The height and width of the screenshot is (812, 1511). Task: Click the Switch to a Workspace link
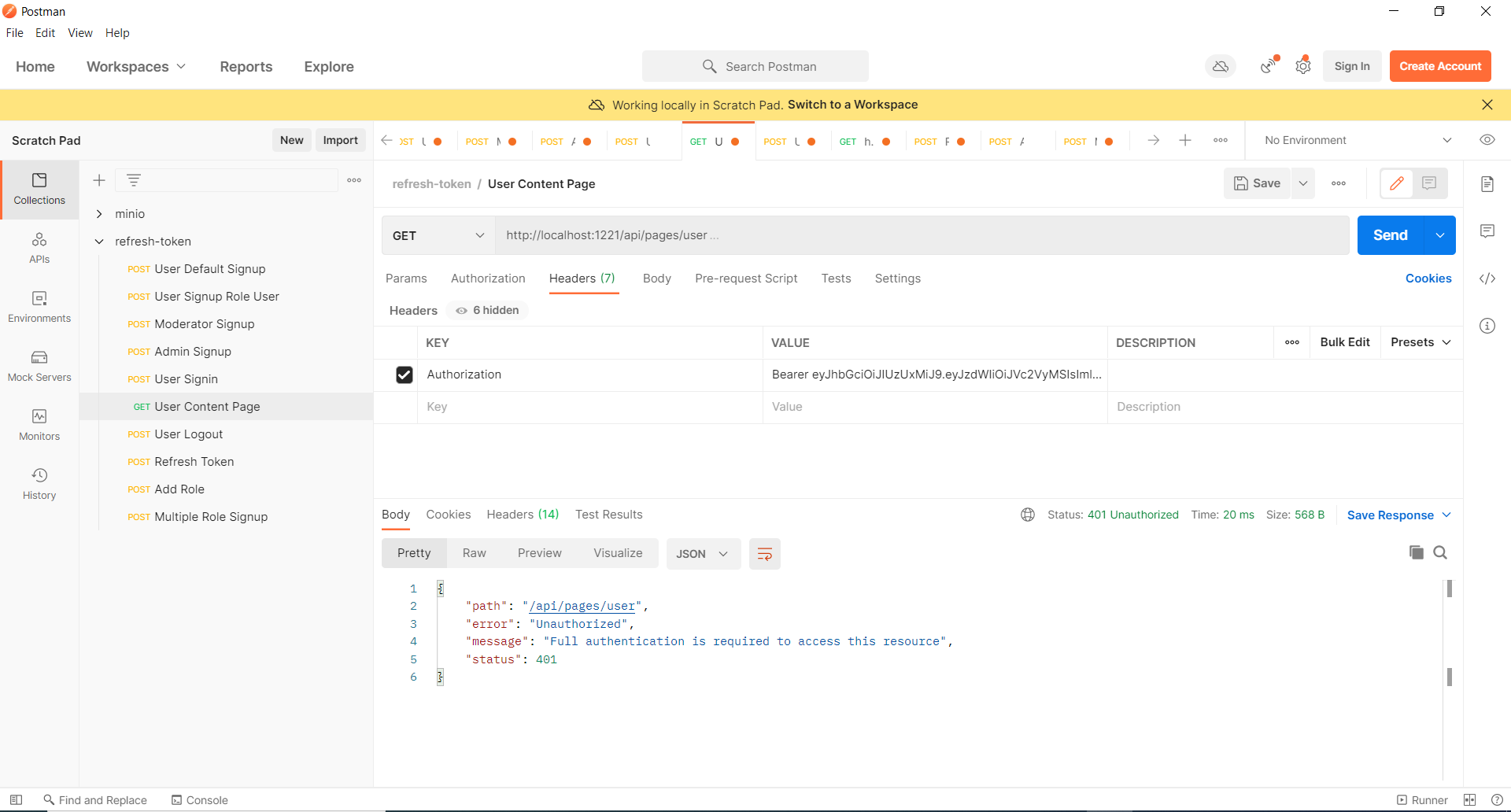pos(852,105)
